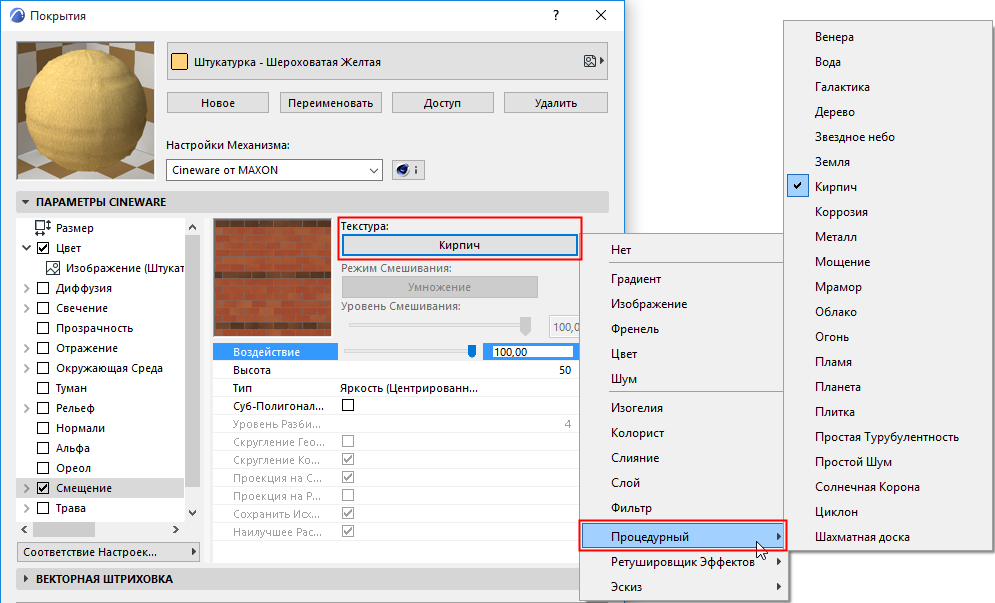995x603 pixels.
Task: Expand the Окружающая Среда tree node
Action: click(x=27, y=368)
